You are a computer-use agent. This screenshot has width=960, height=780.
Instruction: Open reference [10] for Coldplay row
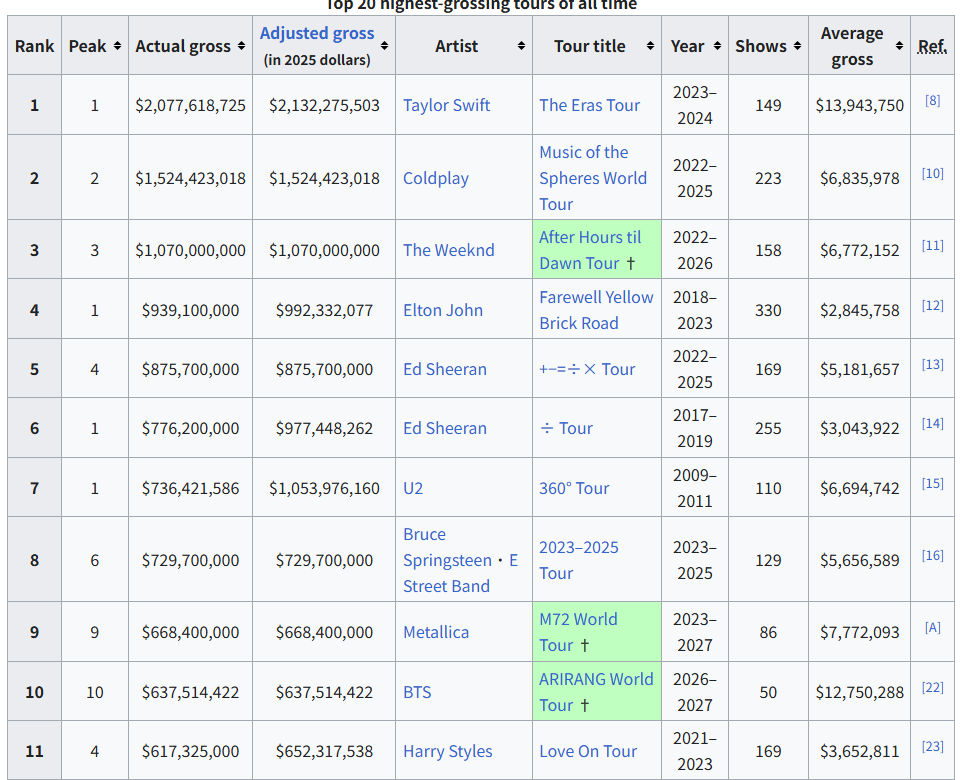[932, 173]
